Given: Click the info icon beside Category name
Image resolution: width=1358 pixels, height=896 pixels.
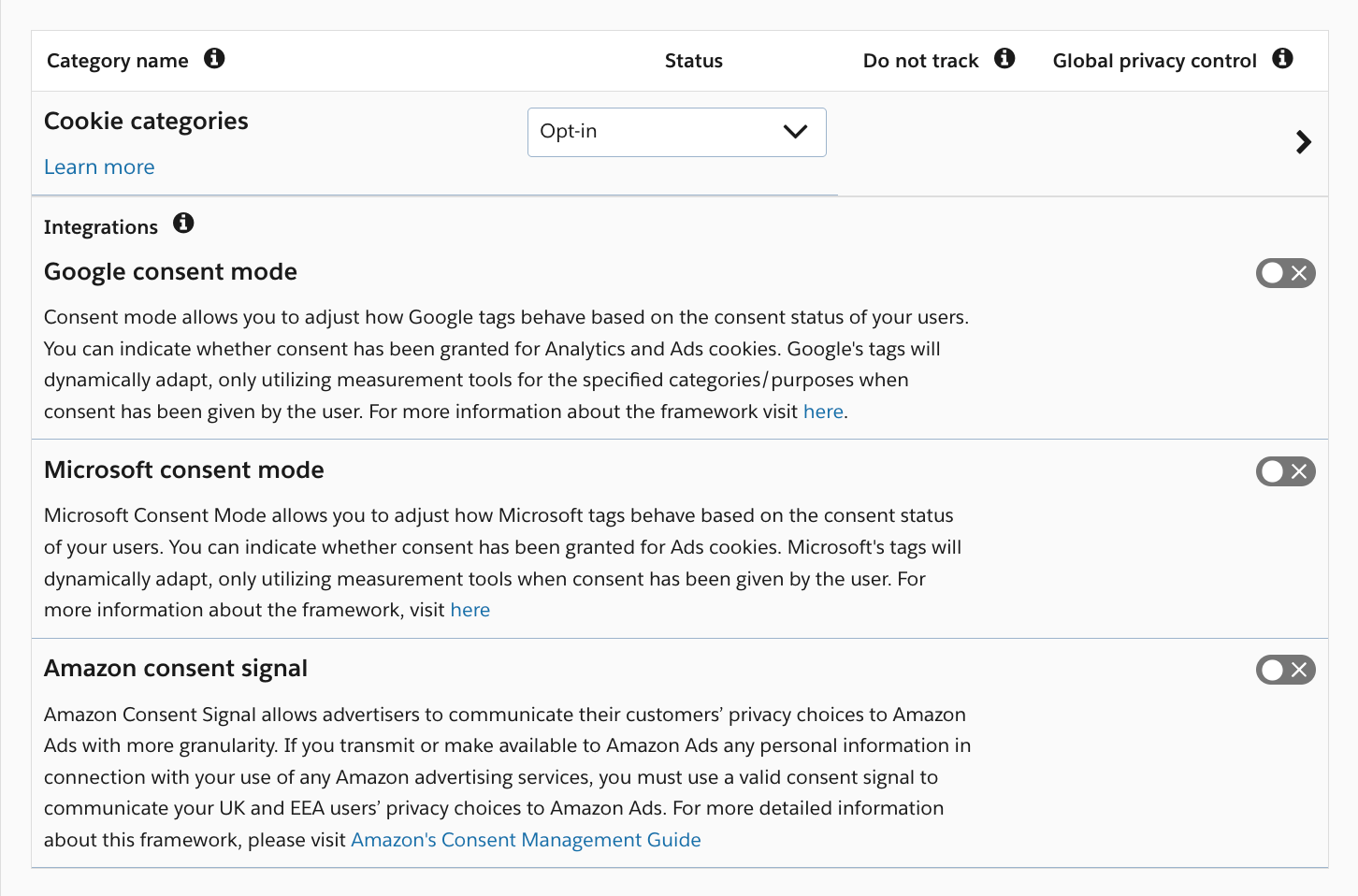Looking at the screenshot, I should (214, 59).
